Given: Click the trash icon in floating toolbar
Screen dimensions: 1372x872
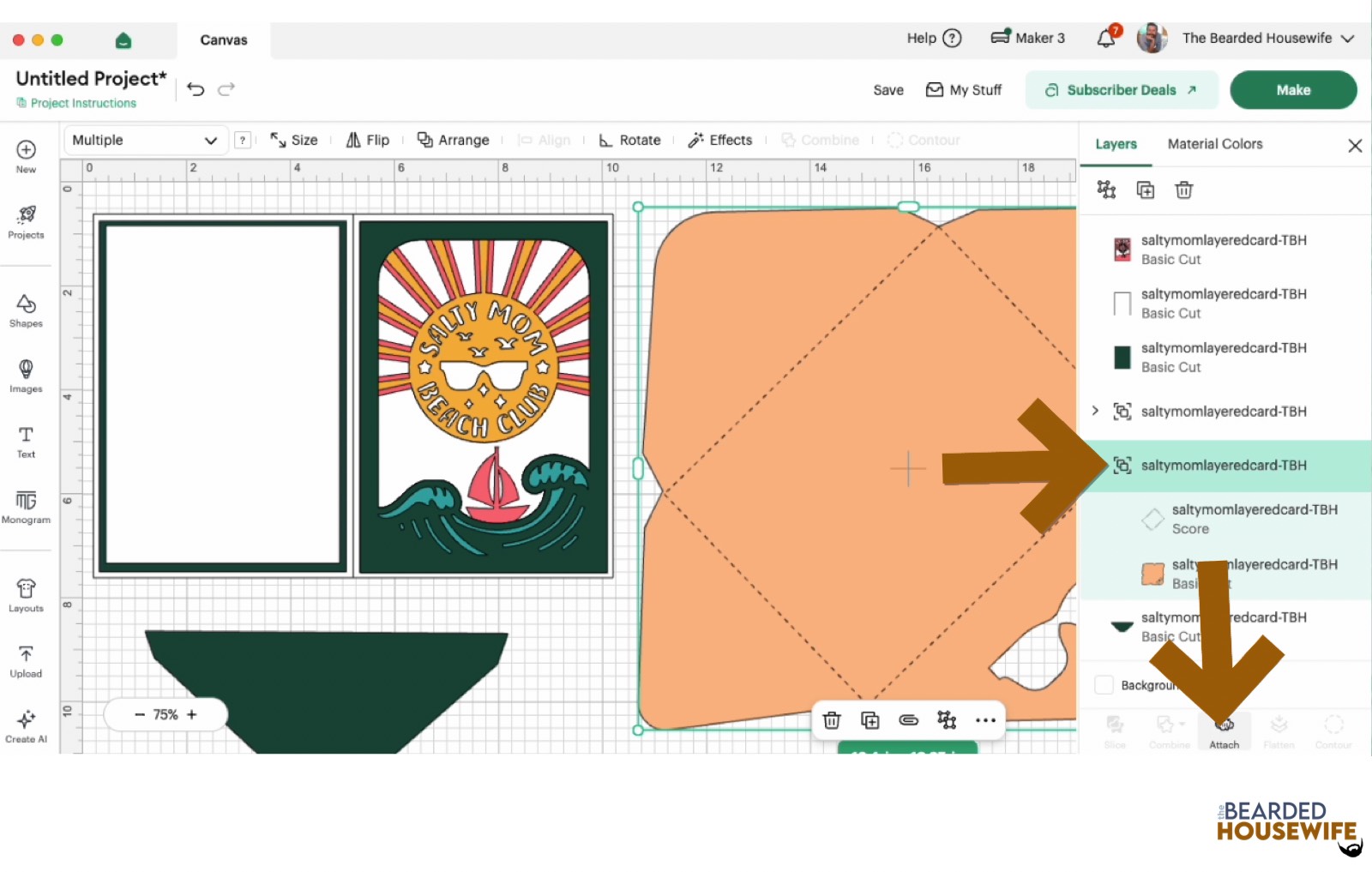Looking at the screenshot, I should click(831, 720).
